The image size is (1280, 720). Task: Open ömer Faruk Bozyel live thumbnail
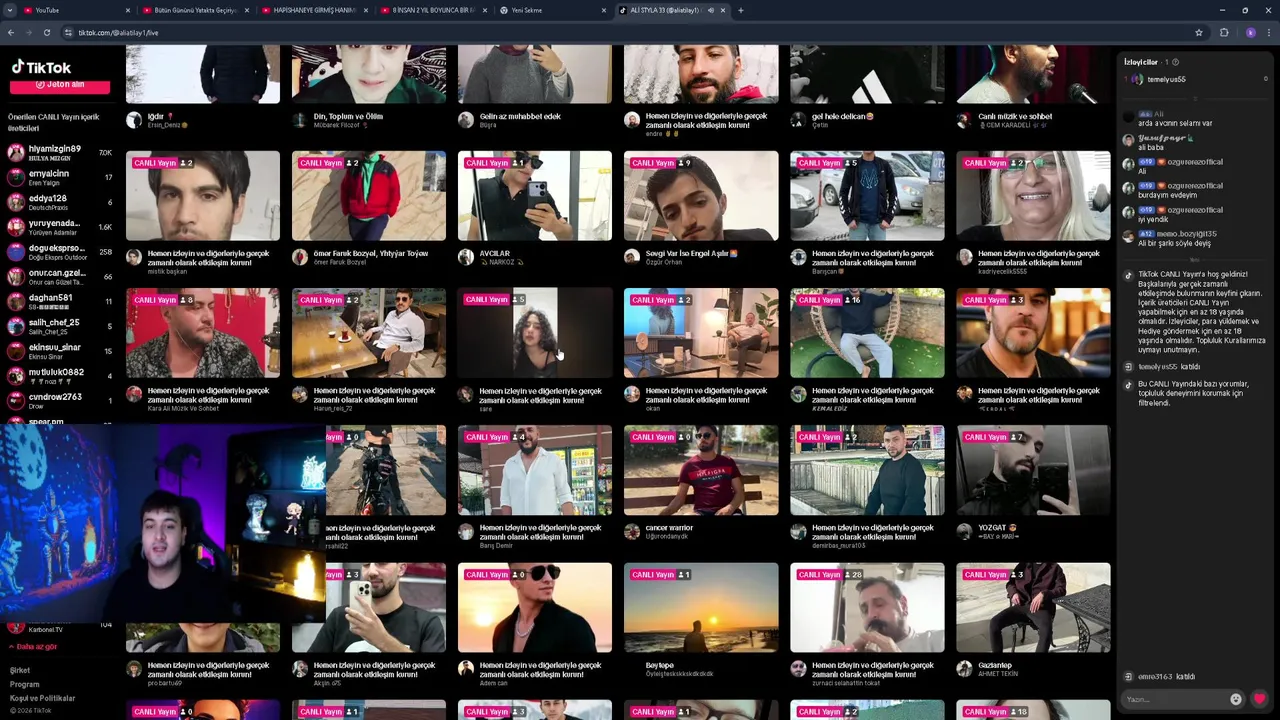[369, 196]
